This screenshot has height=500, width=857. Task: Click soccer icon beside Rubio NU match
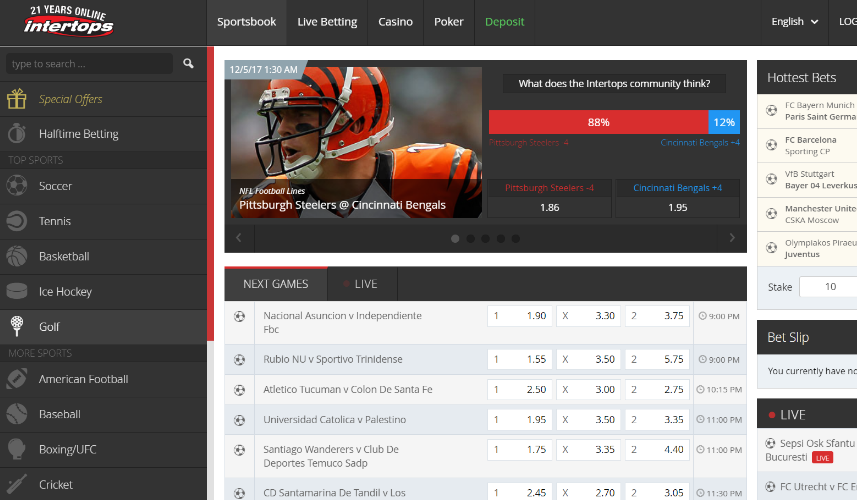tap(239, 360)
